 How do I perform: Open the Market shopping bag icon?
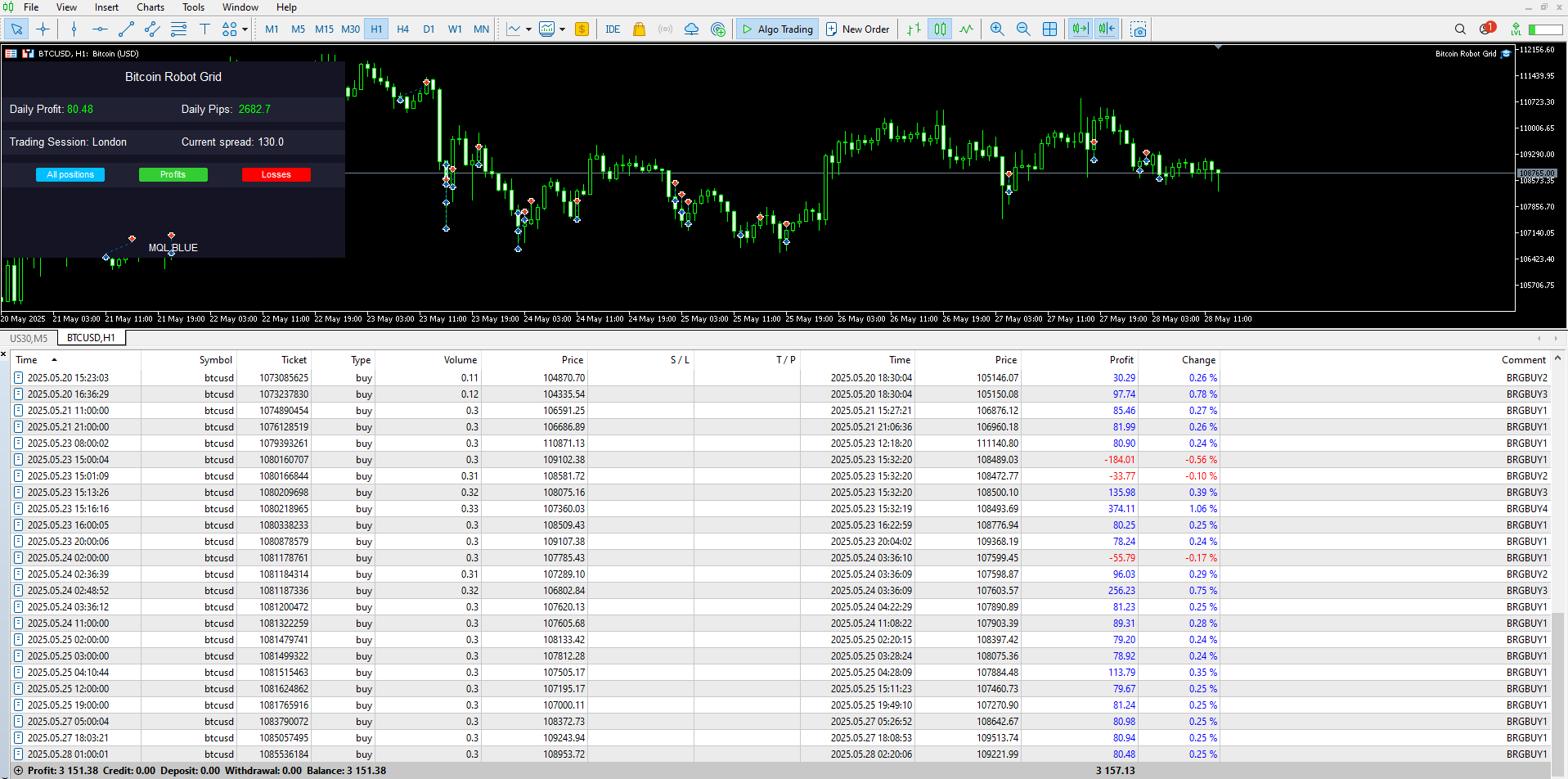tap(640, 29)
